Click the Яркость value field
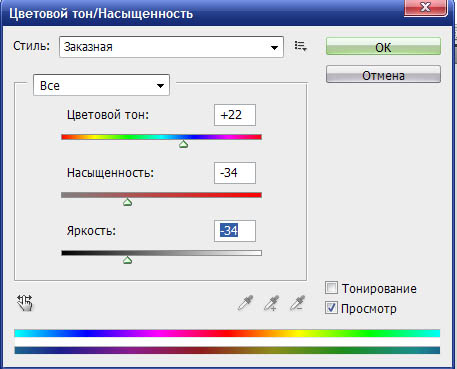 pos(235,231)
